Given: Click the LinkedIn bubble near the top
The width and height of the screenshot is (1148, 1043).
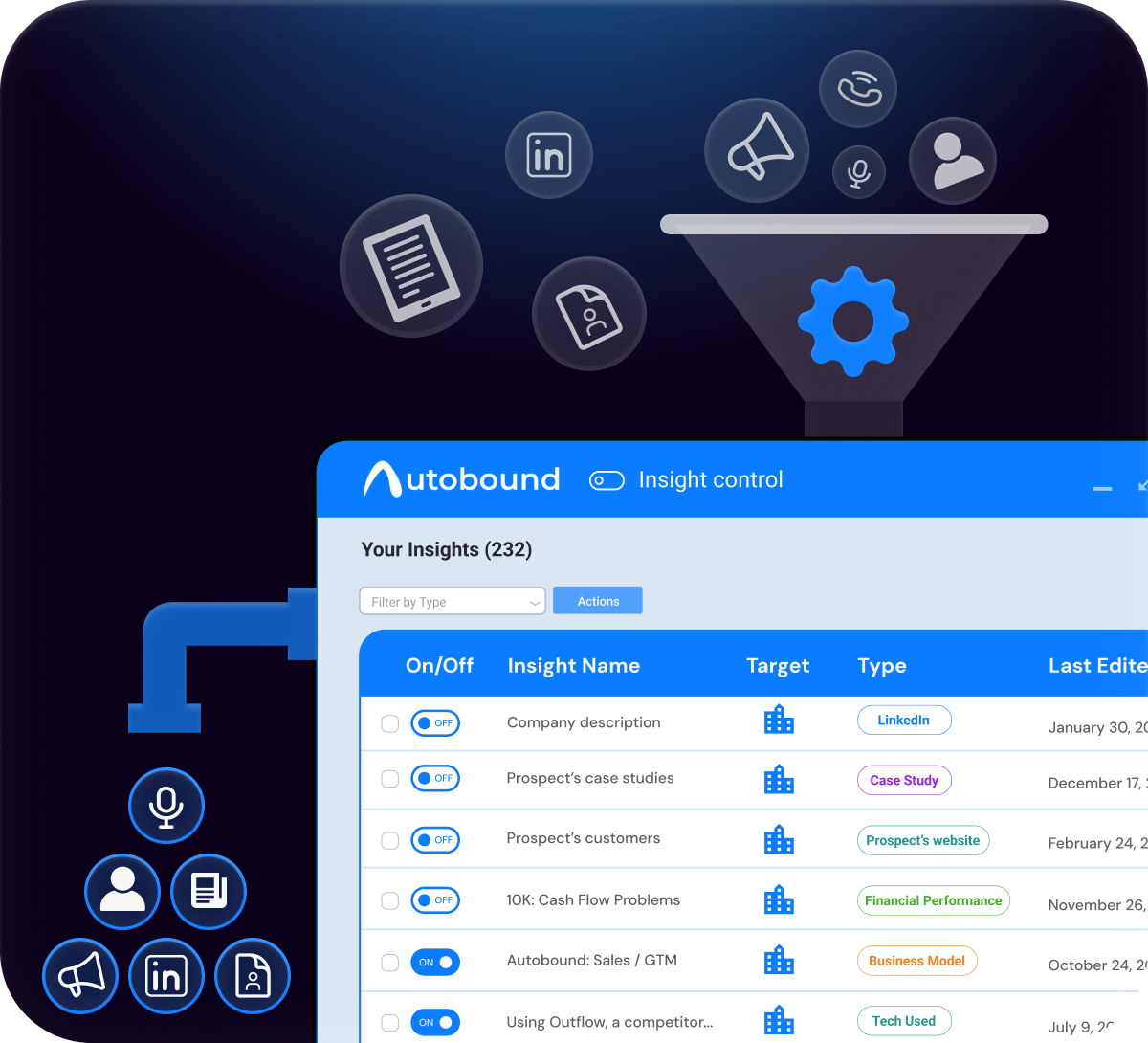Looking at the screenshot, I should pos(549,155).
